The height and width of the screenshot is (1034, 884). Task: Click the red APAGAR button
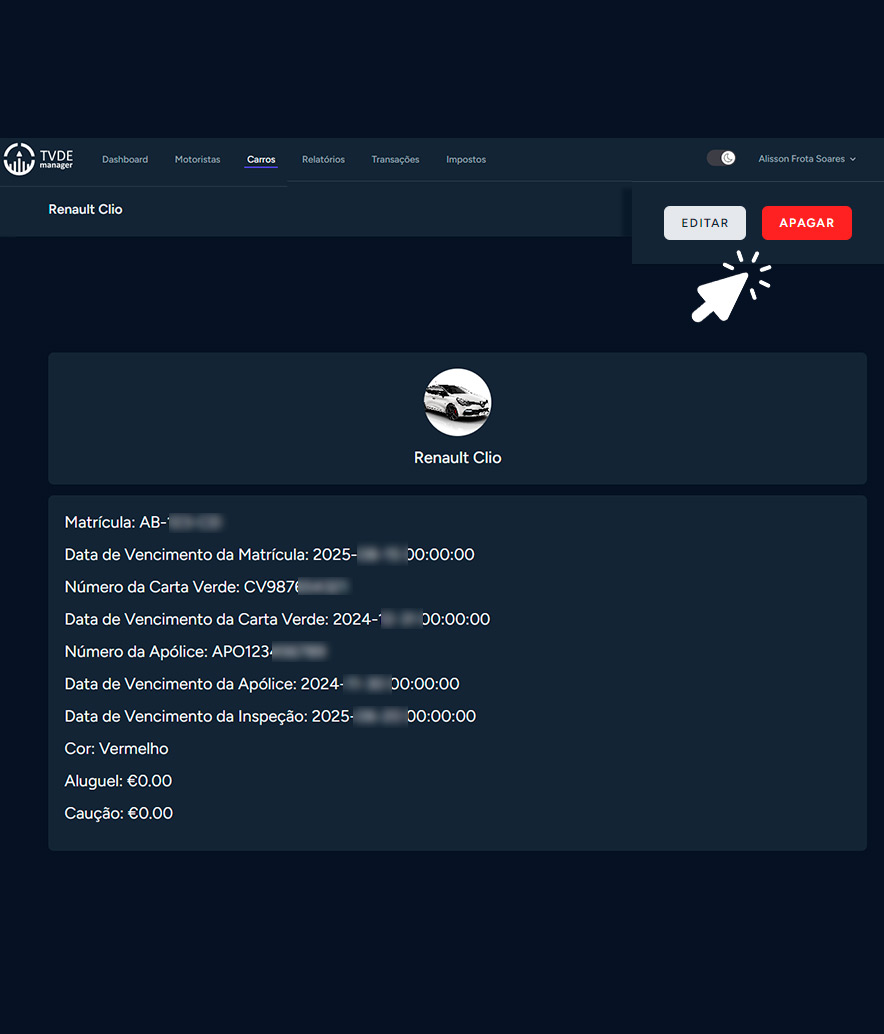pyautogui.click(x=806, y=223)
